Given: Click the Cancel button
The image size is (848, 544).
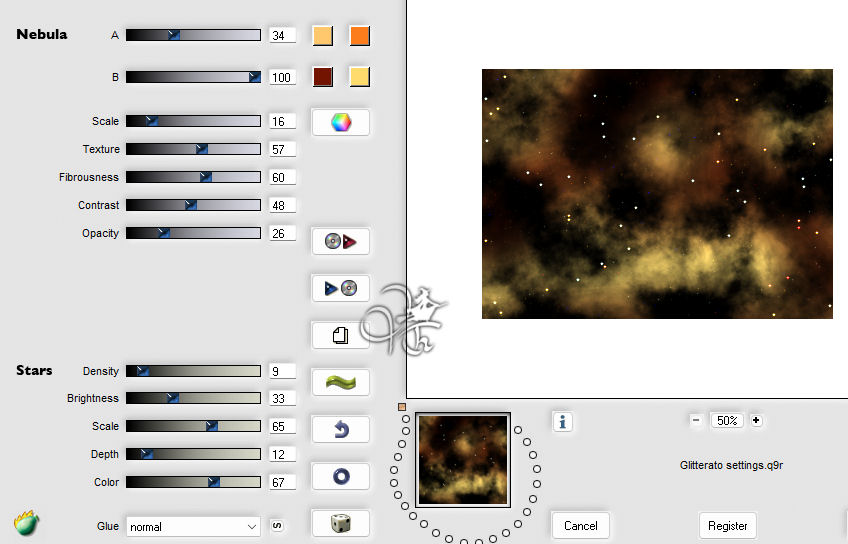Looking at the screenshot, I should (580, 526).
